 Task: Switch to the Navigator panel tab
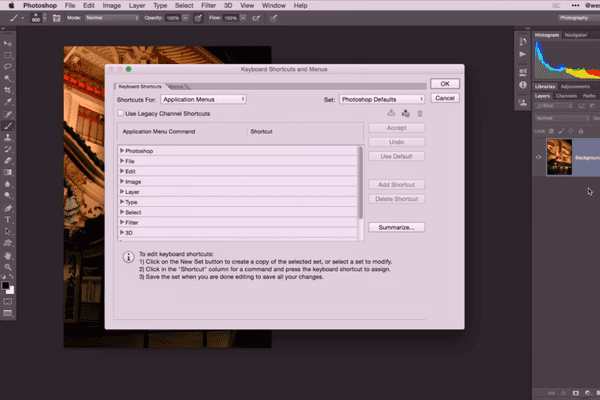tap(576, 35)
